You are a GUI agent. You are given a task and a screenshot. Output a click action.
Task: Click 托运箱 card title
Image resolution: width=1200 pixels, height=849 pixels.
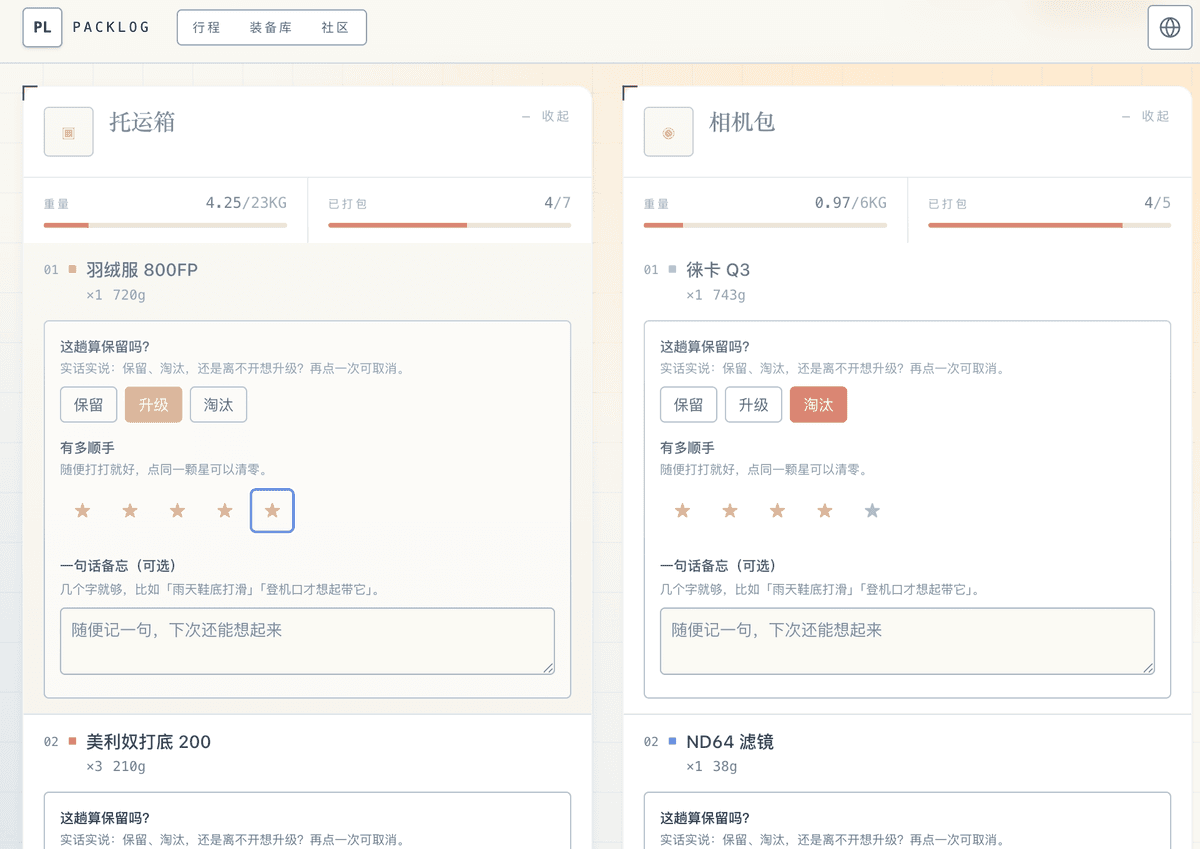pos(142,122)
